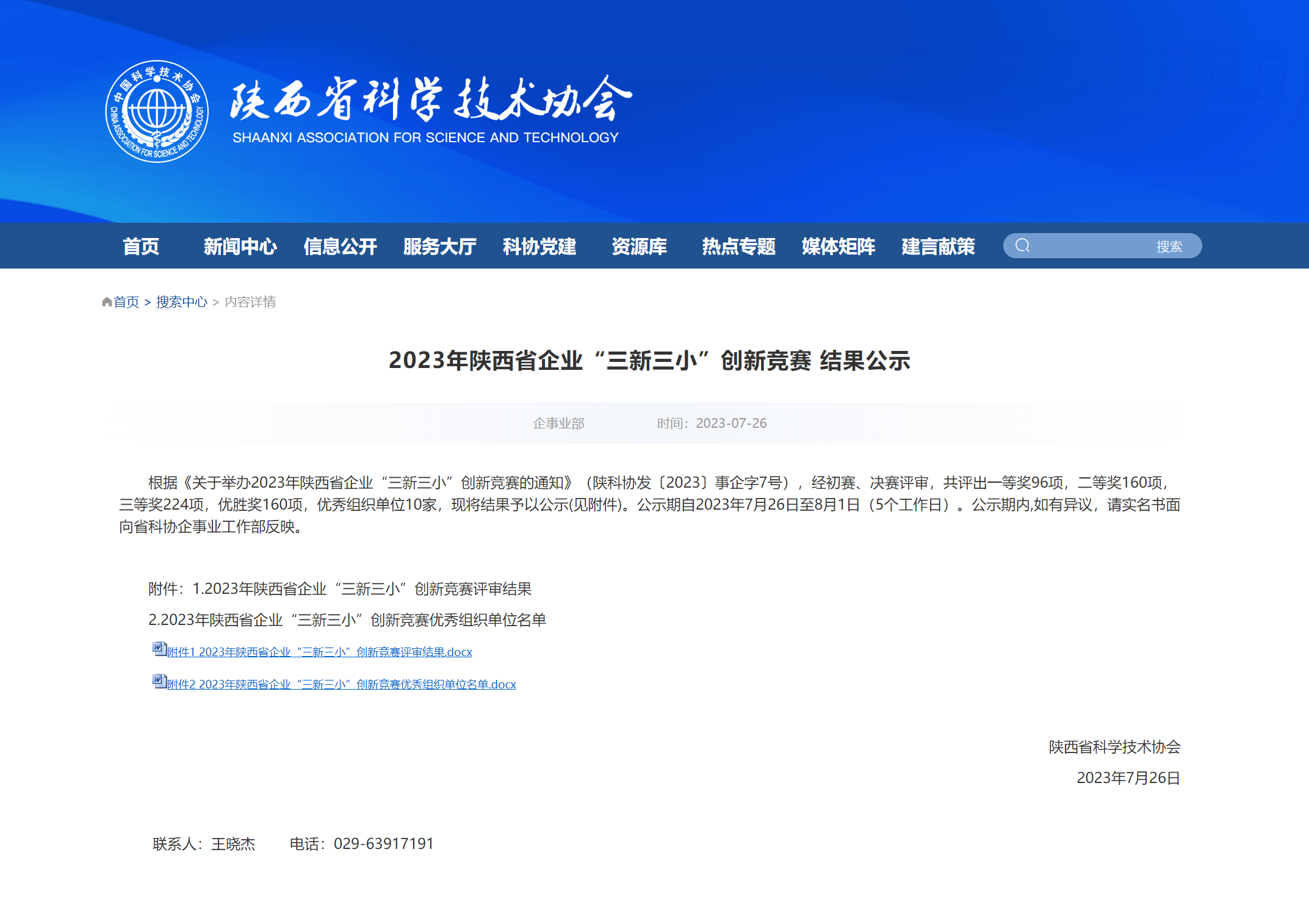The width and height of the screenshot is (1309, 924).
Task: Open the 建言献策 menu
Action: click(937, 246)
